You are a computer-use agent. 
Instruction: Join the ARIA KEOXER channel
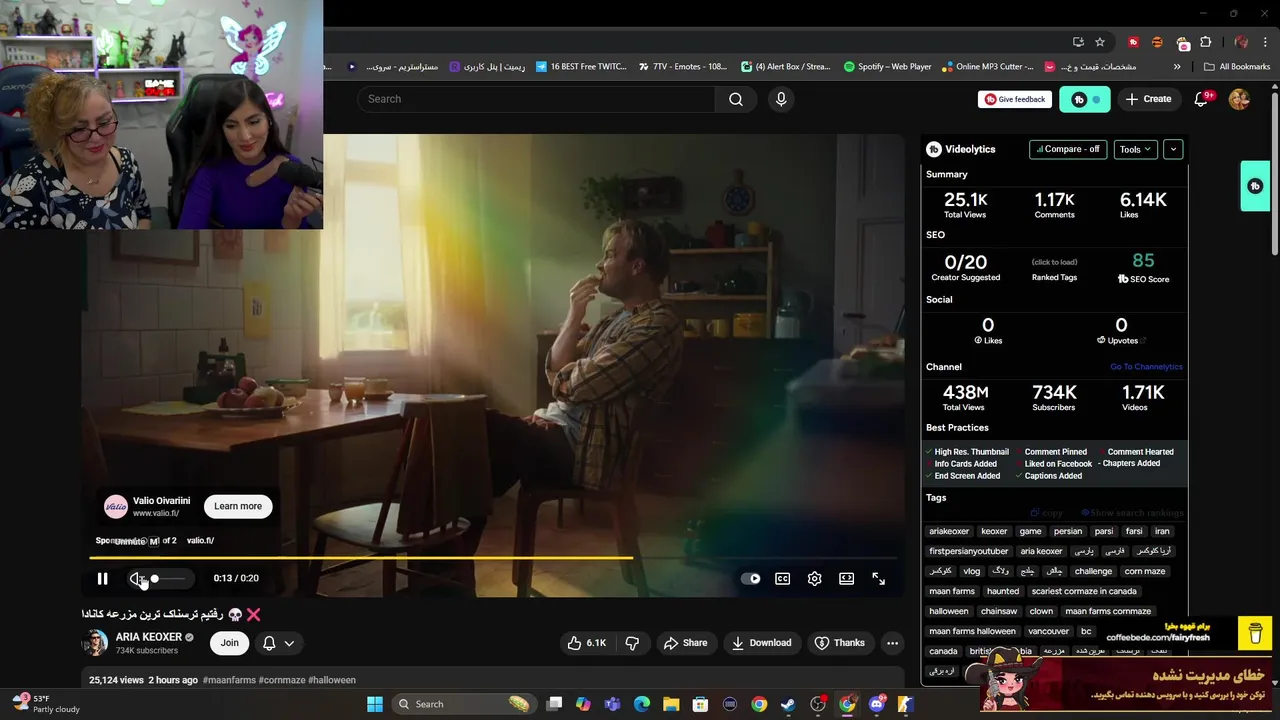pos(229,643)
